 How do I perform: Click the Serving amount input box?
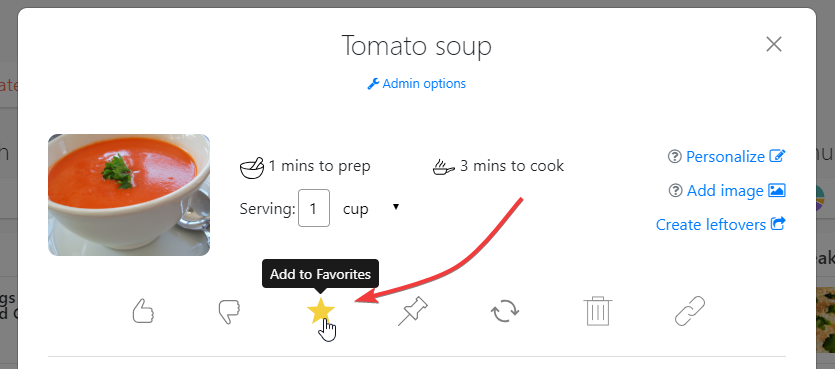[314, 208]
